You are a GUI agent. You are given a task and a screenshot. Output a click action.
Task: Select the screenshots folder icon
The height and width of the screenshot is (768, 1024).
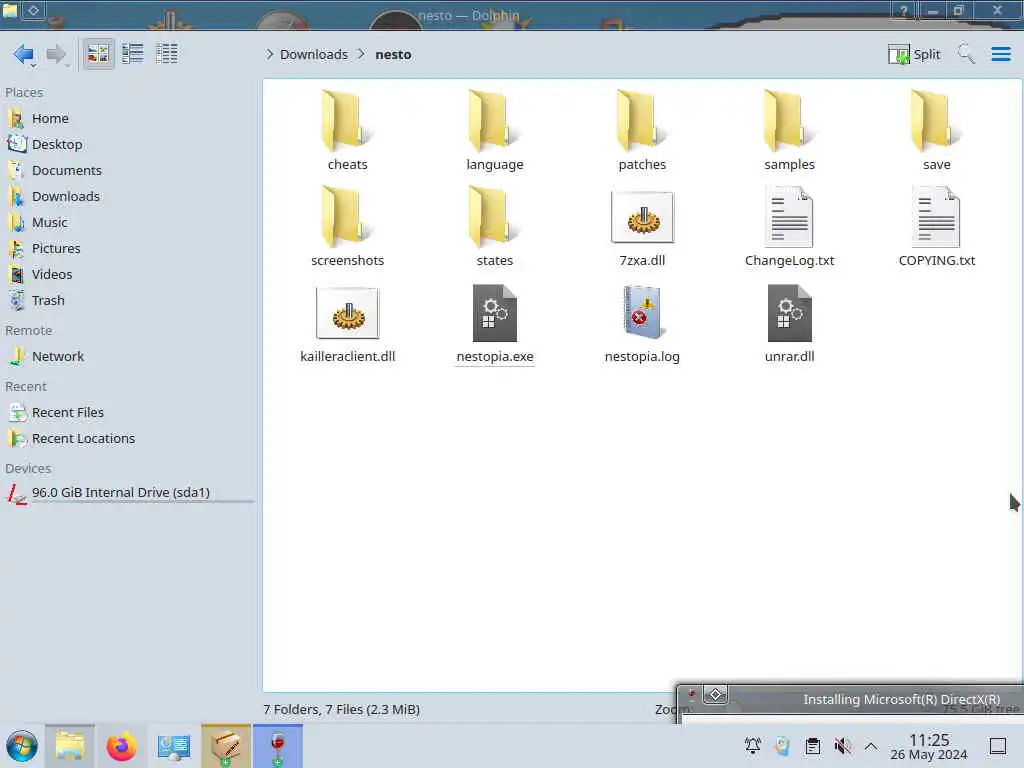point(347,217)
